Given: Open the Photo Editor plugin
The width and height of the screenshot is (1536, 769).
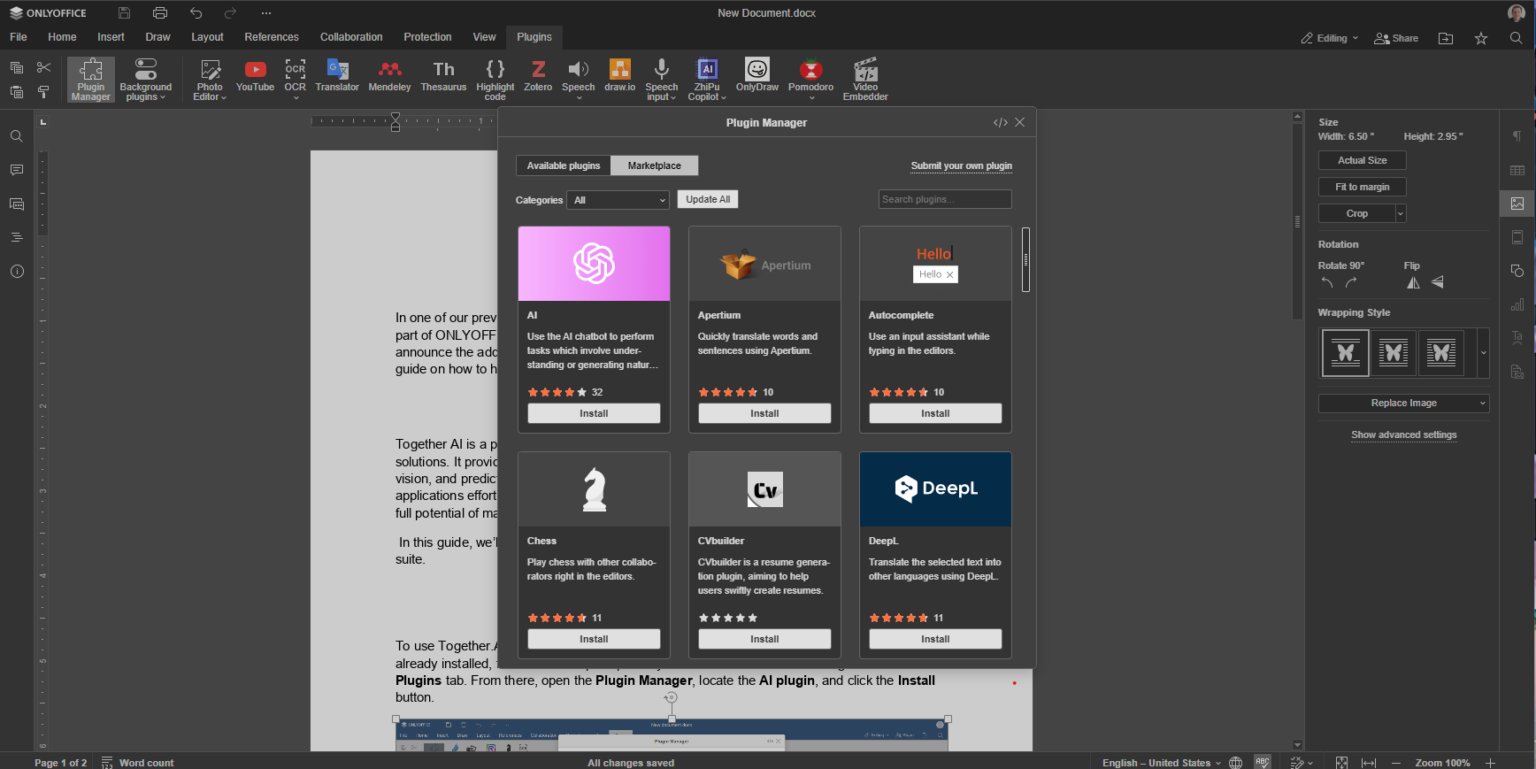Looking at the screenshot, I should point(209,78).
